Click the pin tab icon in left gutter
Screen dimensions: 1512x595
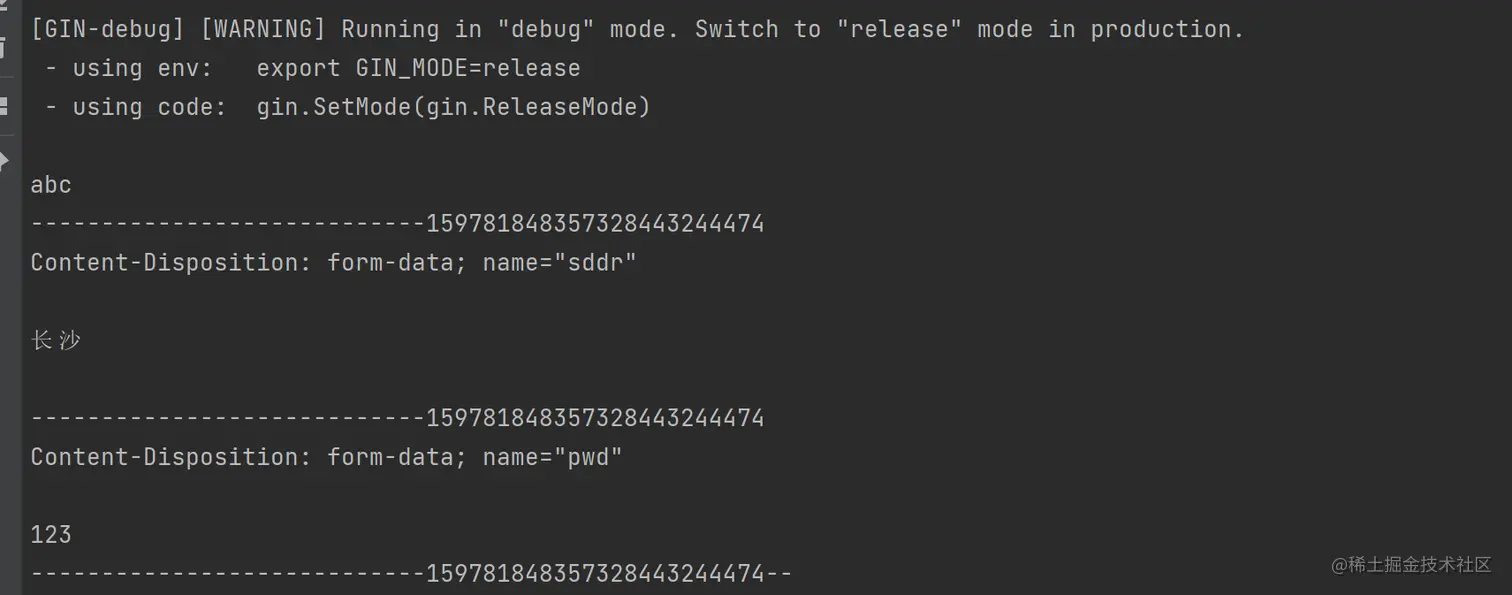[4, 160]
